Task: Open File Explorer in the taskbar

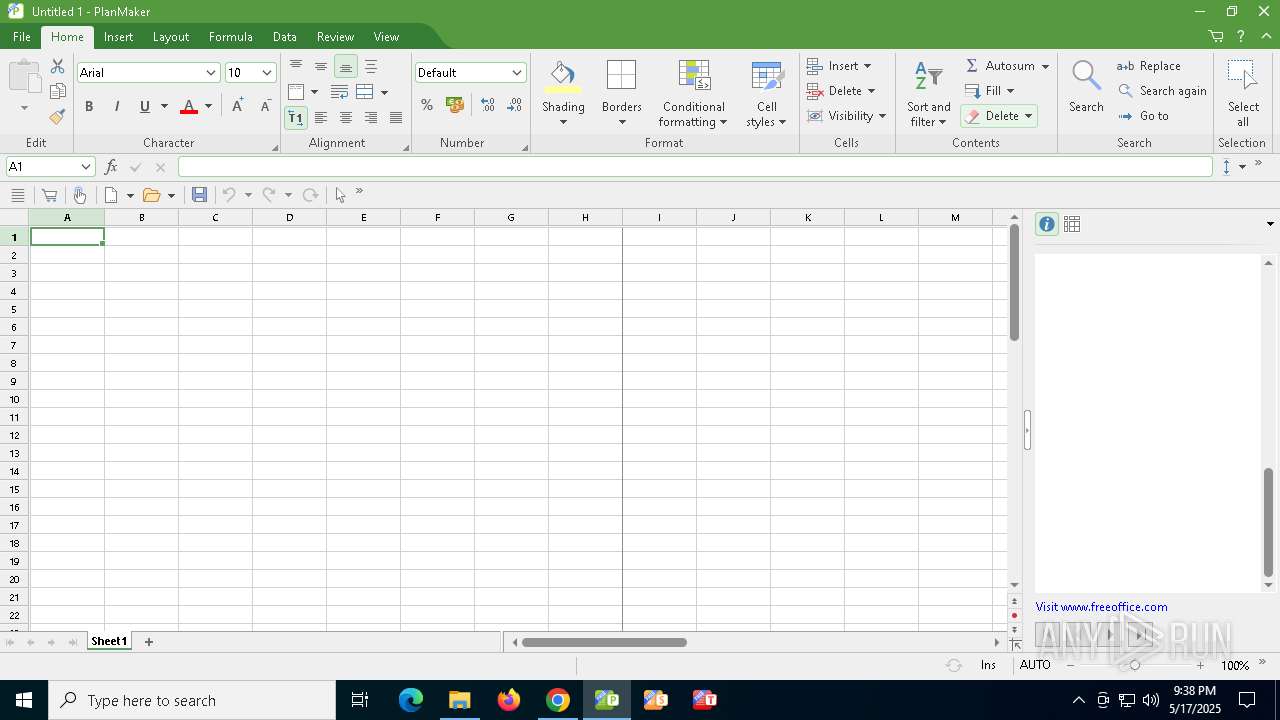Action: (460, 700)
